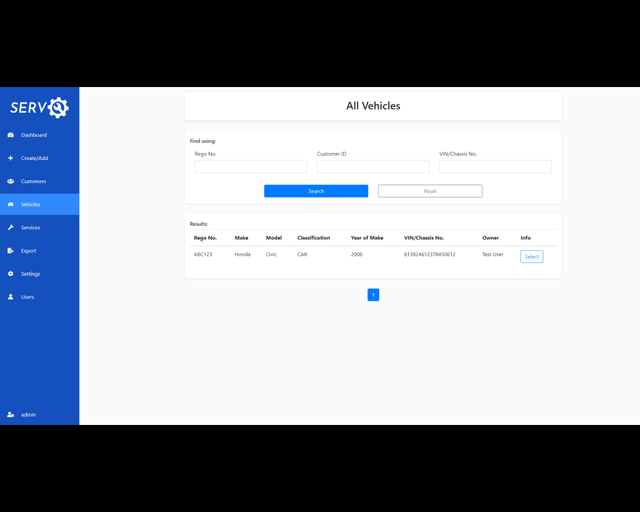Go to the Export page

pos(28,251)
